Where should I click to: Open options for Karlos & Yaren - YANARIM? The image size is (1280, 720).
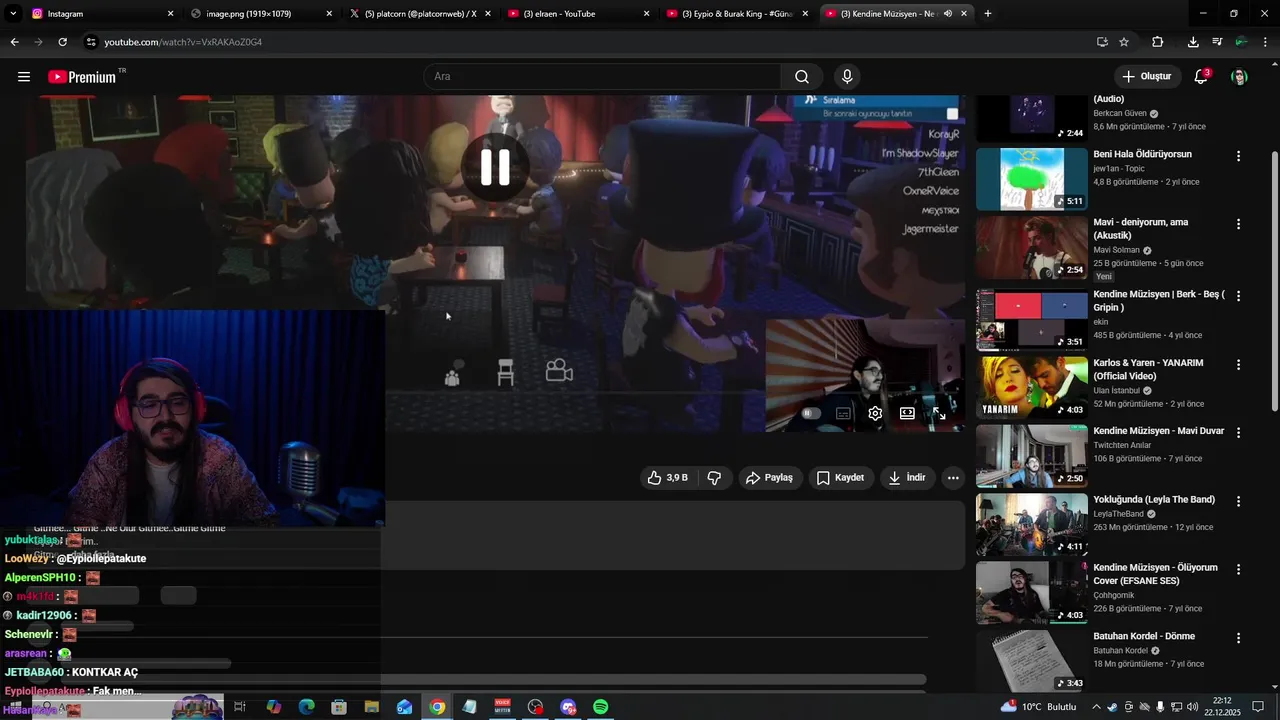[1238, 364]
